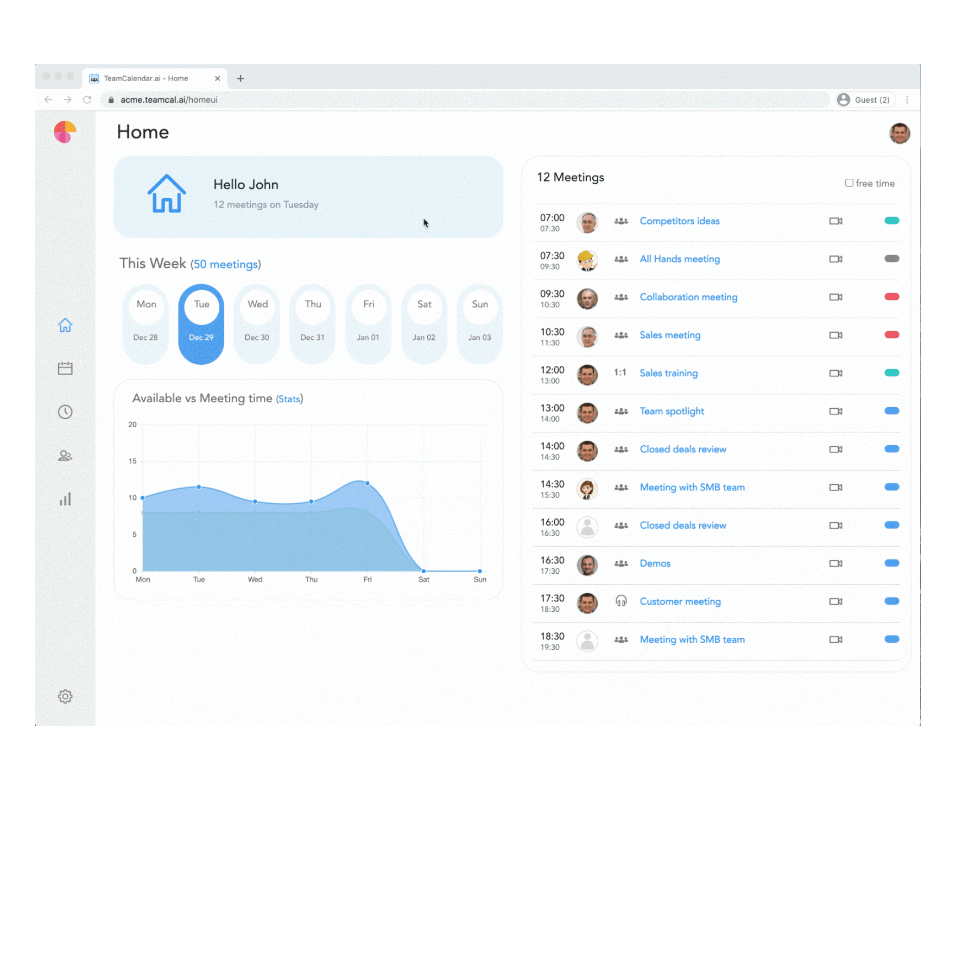
Task: Click video camera icon for All Hands meeting
Action: pyautogui.click(x=836, y=259)
